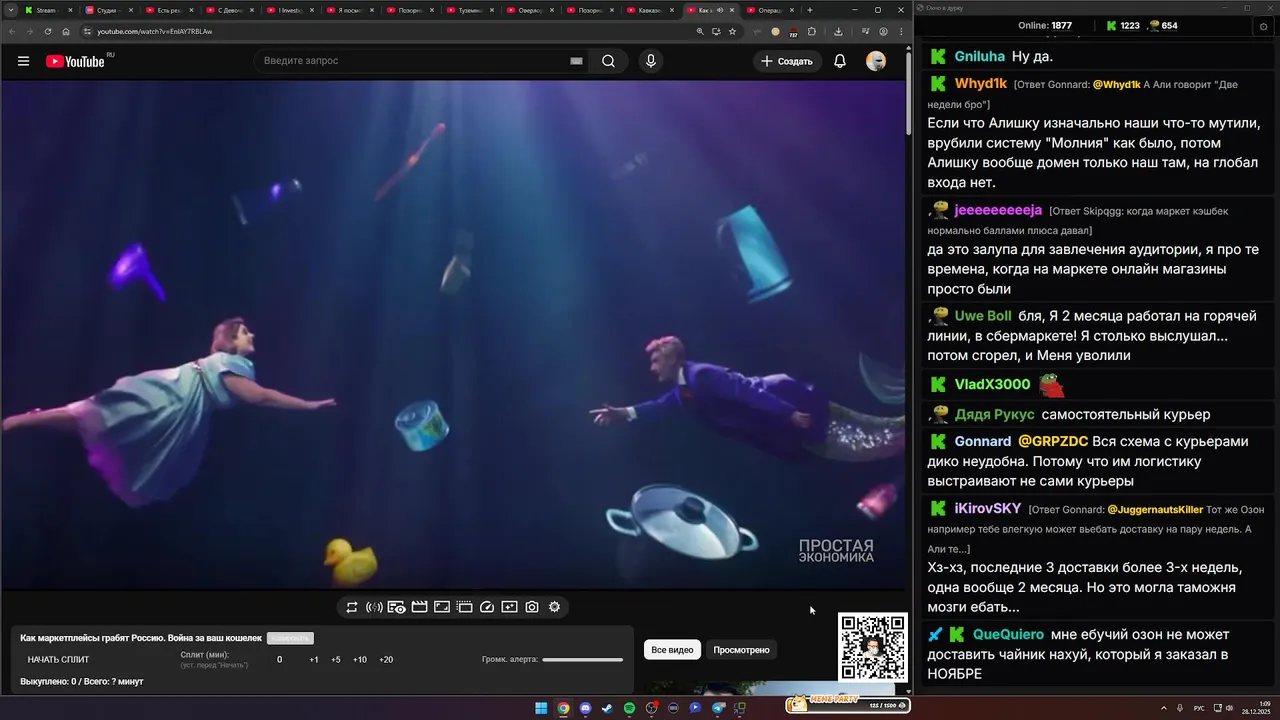The image size is (1280, 720).
Task: Click the Chrome reload button
Action: tap(48, 31)
